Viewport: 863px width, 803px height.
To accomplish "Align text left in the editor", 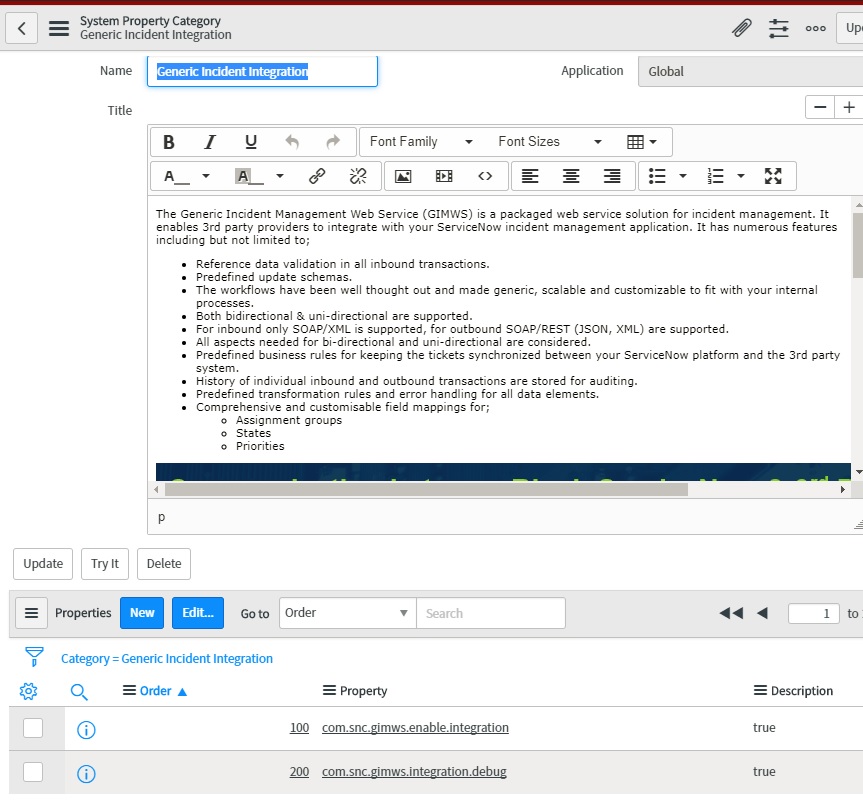I will (x=530, y=176).
